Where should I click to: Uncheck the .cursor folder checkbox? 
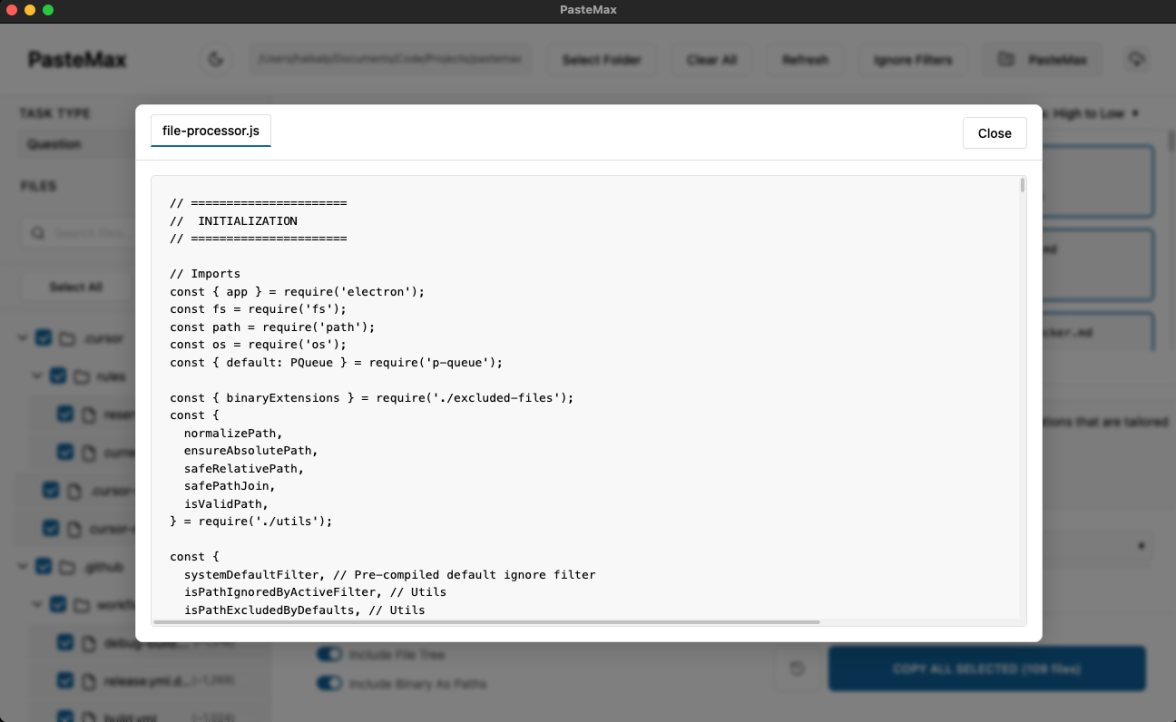pos(43,338)
